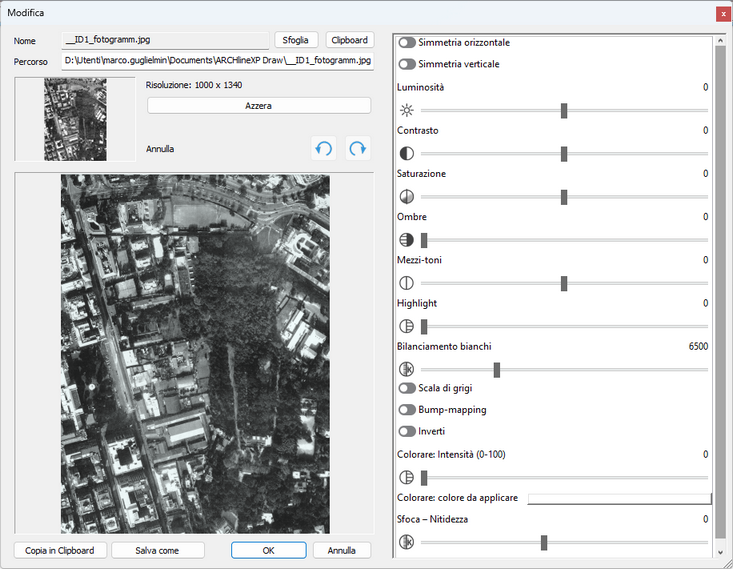Screen dimensions: 733x569
Task: Toggle the Inverti option
Action: click(x=407, y=431)
